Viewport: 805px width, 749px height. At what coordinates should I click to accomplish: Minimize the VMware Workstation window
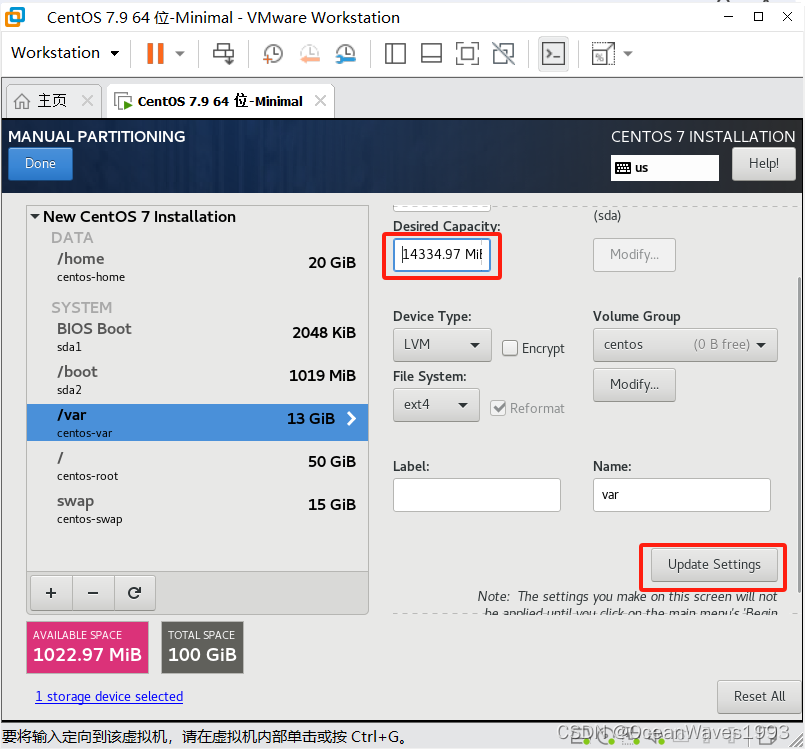pos(729,17)
